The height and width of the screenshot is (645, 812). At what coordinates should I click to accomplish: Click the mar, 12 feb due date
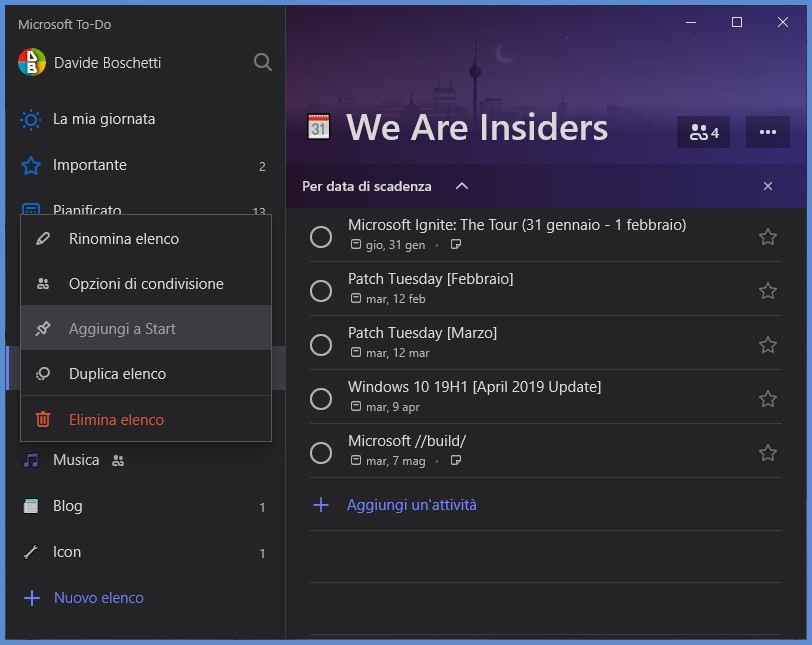pyautogui.click(x=388, y=299)
